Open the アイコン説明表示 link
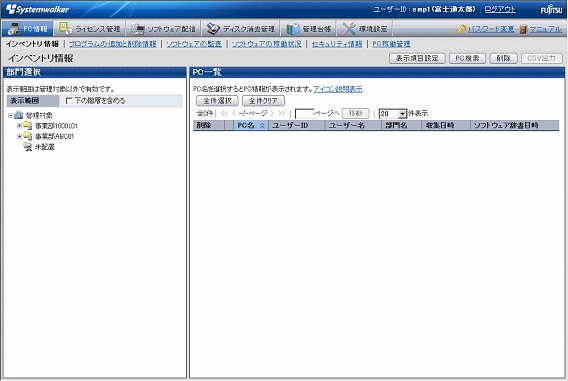The width and height of the screenshot is (568, 381). pos(338,89)
